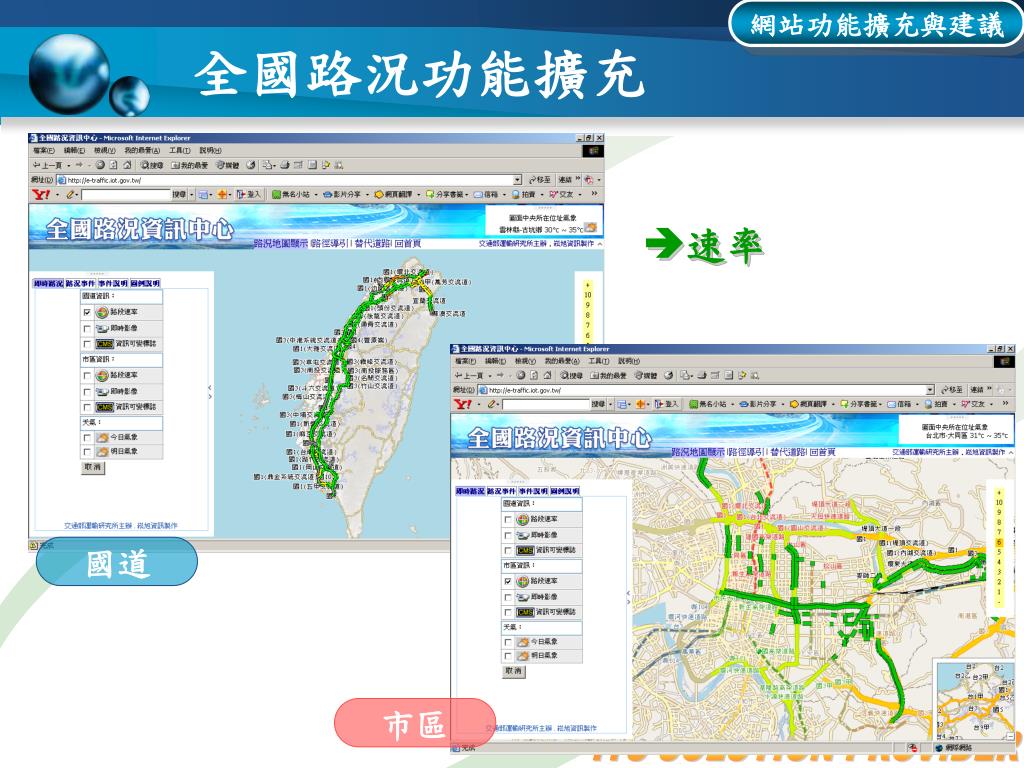This screenshot has height=768, width=1024.
Task: Open 拍賣 auction in the Taipei map window's Yahoo toolbar
Action: [x=936, y=404]
